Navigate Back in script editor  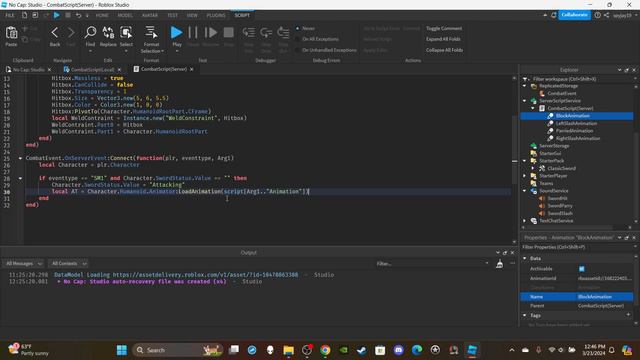point(55,33)
